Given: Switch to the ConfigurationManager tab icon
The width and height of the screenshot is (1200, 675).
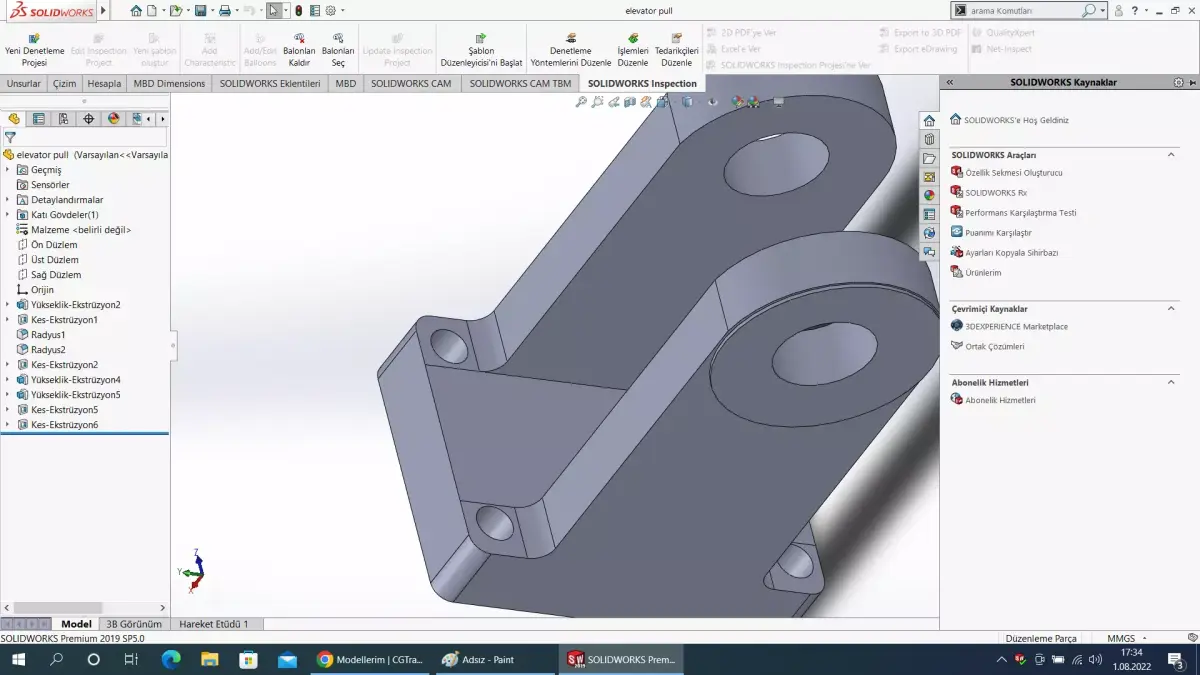Looking at the screenshot, I should 62,118.
